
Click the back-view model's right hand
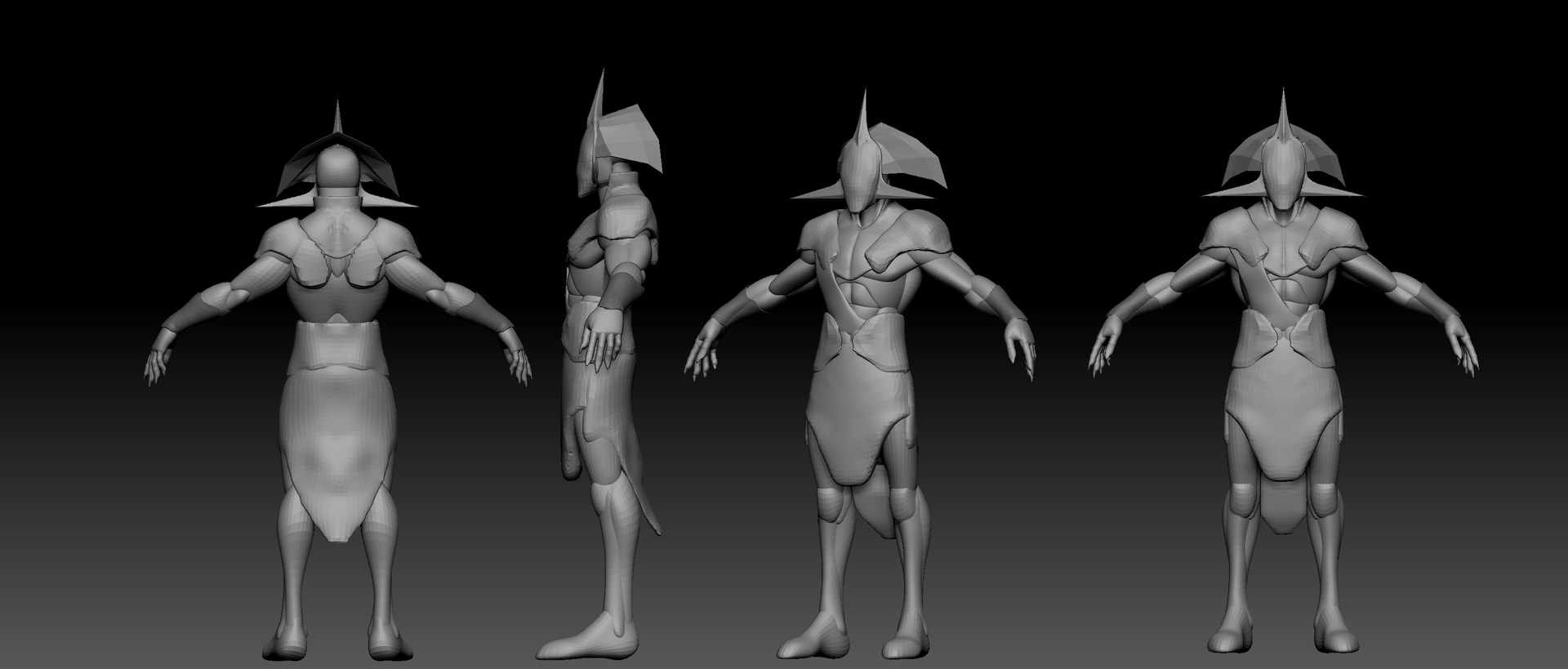(516, 359)
